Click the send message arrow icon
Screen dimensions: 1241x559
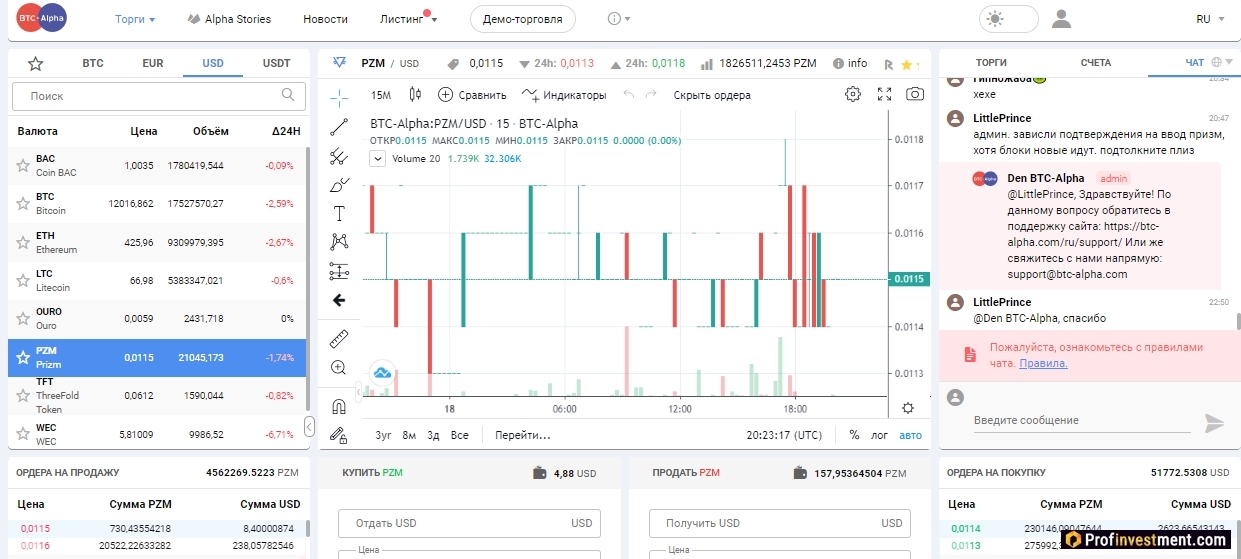[x=1214, y=423]
